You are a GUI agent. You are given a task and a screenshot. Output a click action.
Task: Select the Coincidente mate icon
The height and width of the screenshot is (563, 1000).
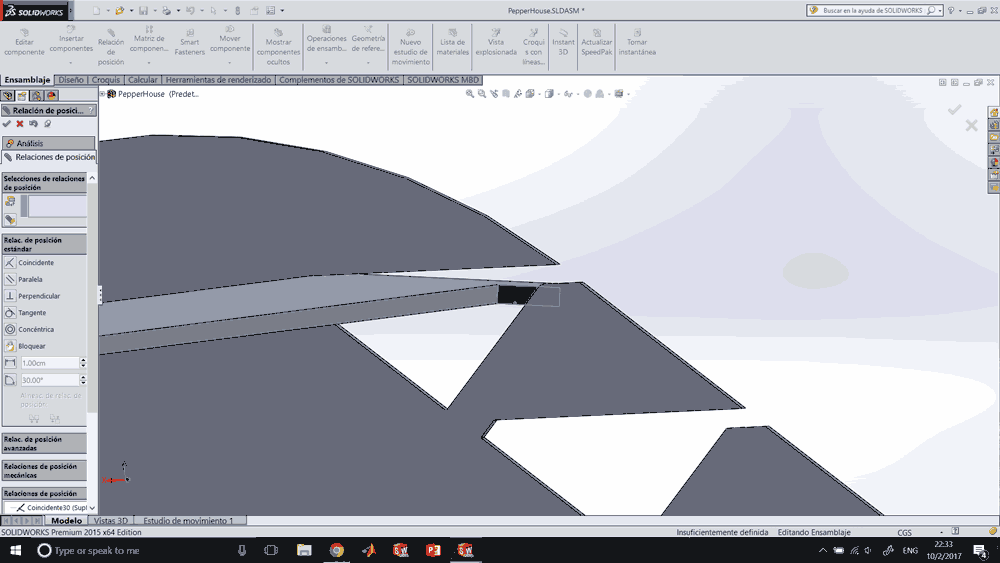(10, 263)
